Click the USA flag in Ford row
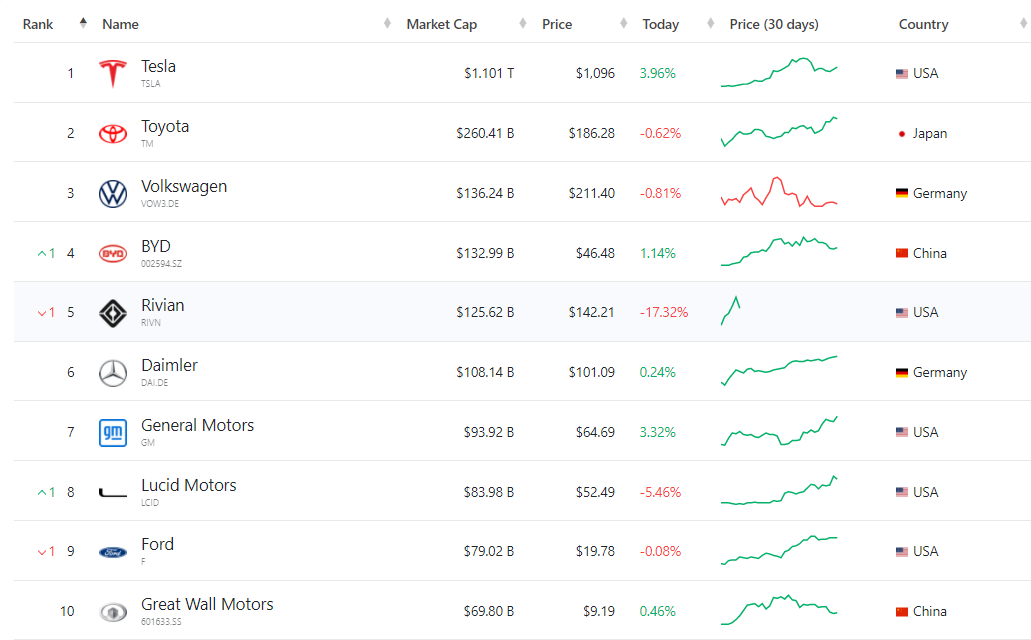 tap(901, 551)
